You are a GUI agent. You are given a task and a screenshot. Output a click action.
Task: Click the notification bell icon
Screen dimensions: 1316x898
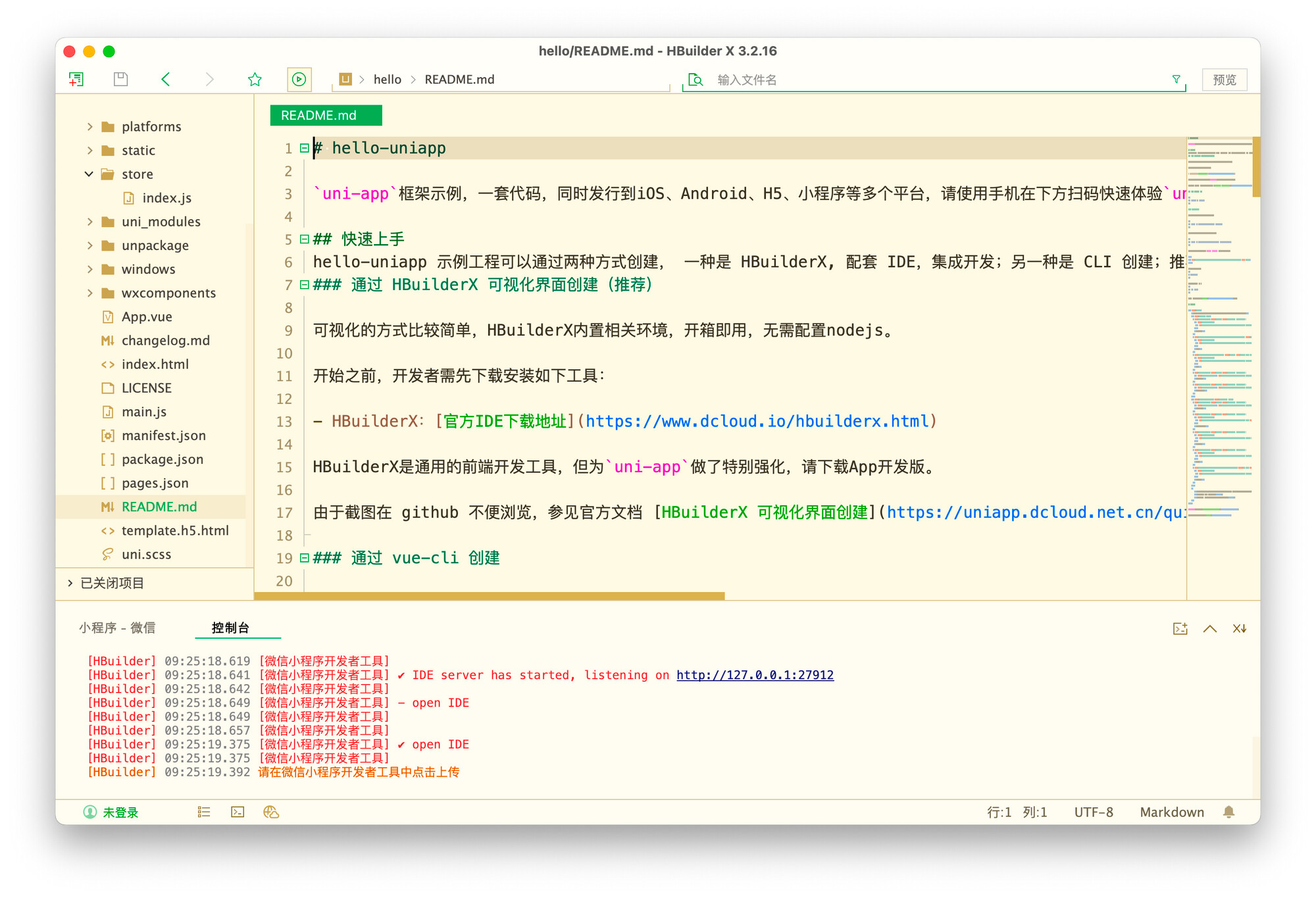pyautogui.click(x=1228, y=812)
